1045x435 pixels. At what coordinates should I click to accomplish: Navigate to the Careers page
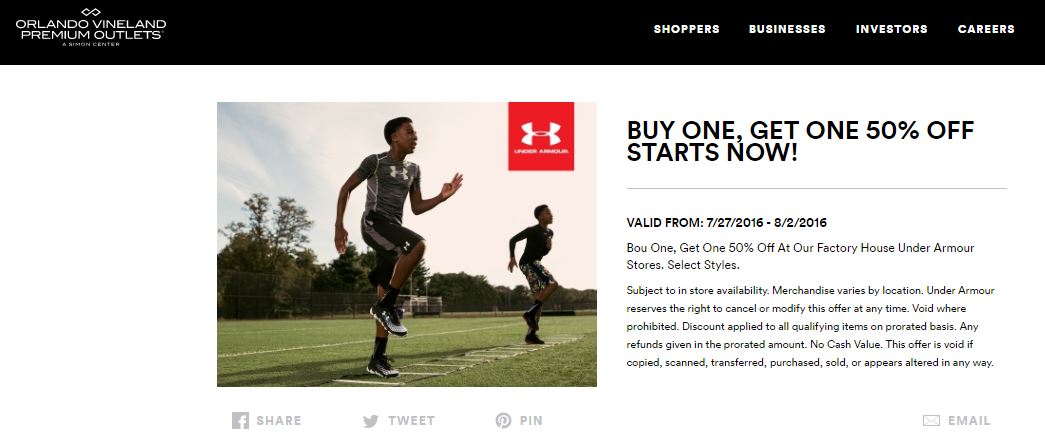pyautogui.click(x=986, y=29)
